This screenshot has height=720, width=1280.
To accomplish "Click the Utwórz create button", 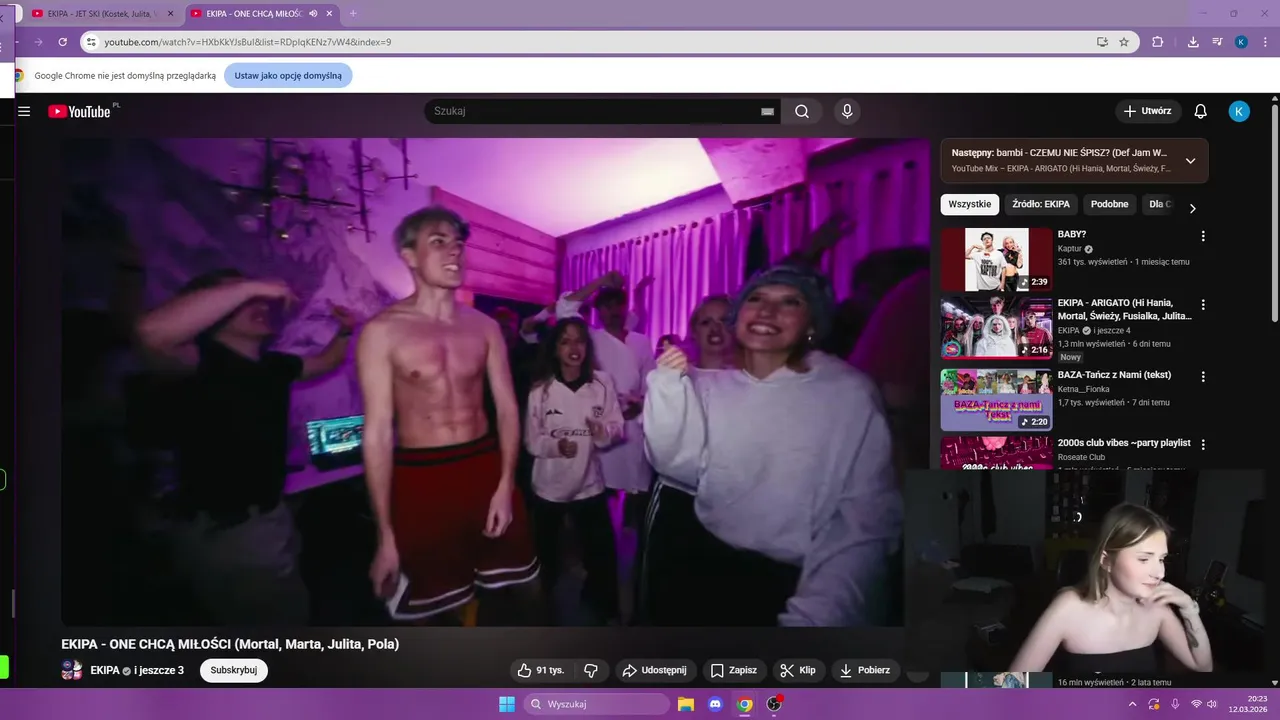I will tap(1148, 111).
